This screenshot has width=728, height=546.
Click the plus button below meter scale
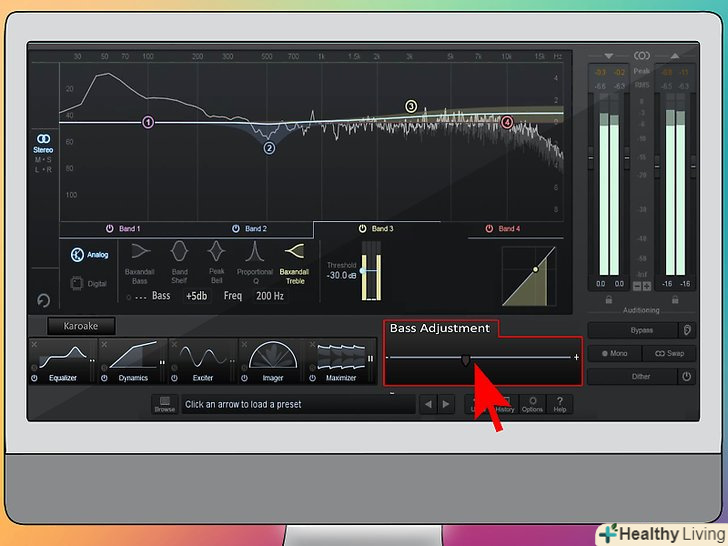tap(647, 286)
